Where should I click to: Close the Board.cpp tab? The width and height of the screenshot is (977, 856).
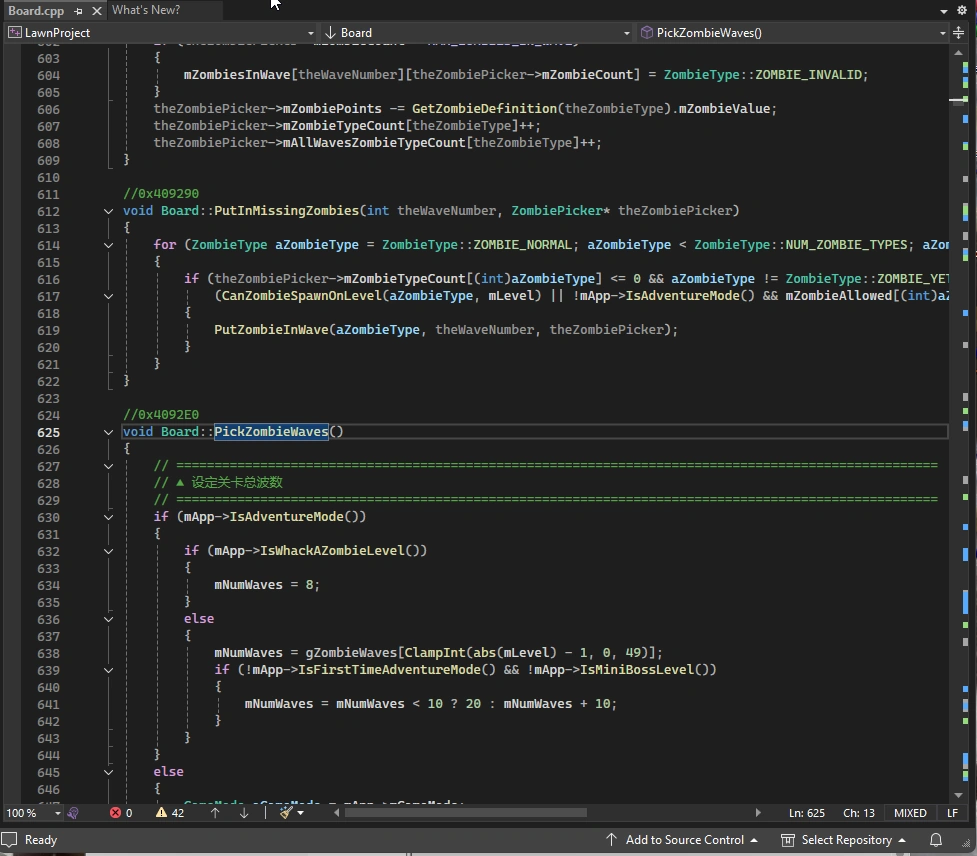(x=96, y=11)
